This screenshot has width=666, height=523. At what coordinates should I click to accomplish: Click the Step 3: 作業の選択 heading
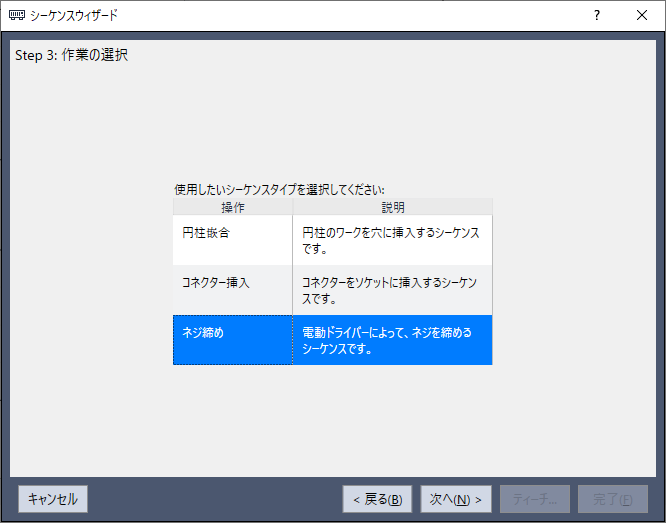(x=71, y=55)
